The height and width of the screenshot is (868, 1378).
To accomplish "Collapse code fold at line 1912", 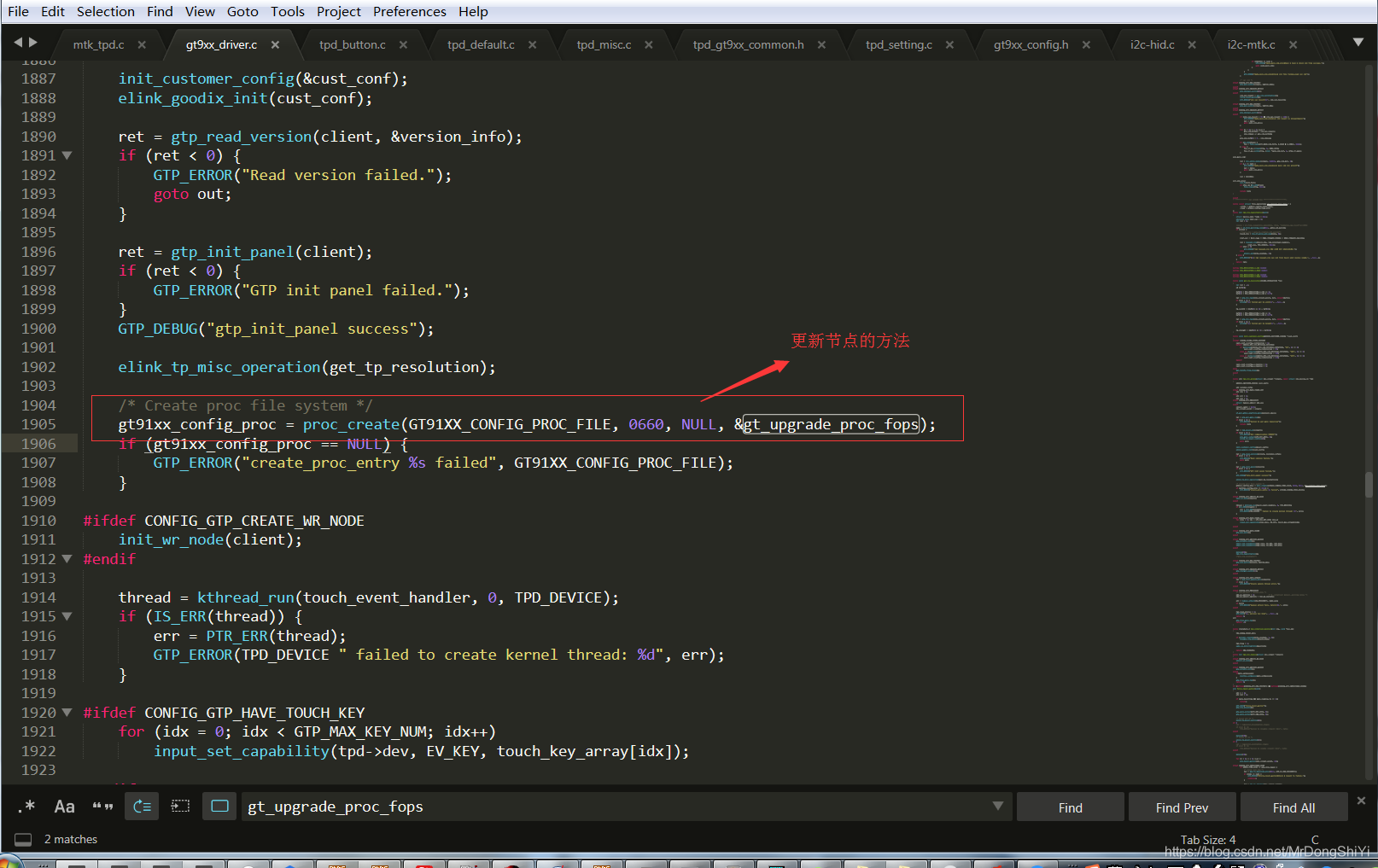I will click(67, 559).
